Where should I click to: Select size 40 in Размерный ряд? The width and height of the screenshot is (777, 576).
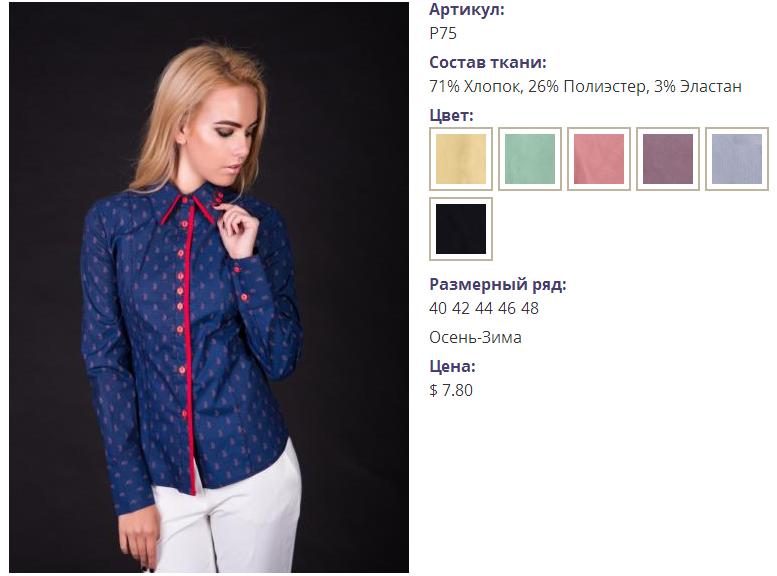[x=438, y=308]
